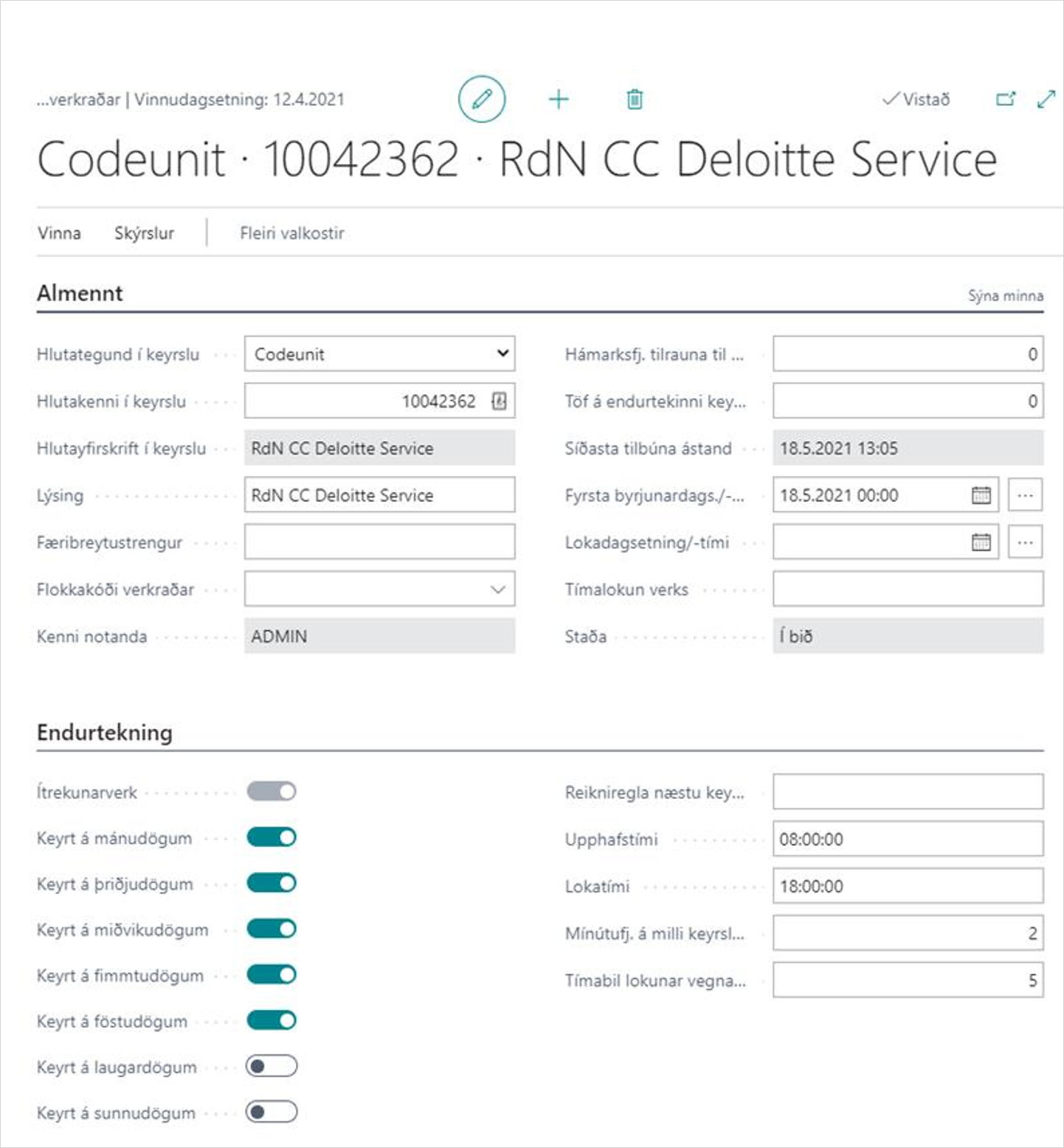The width and height of the screenshot is (1064, 1148).
Task: Click the trash can delete icon
Action: [x=635, y=99]
